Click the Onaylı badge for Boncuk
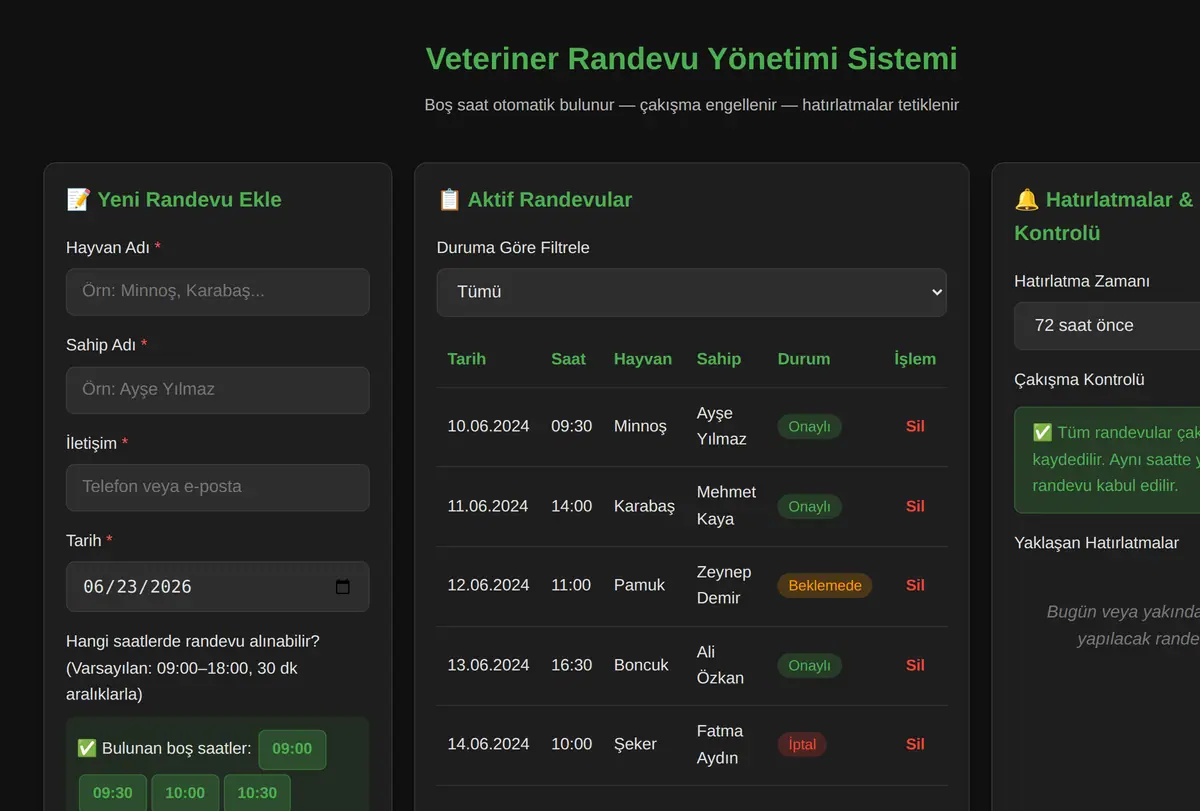 [x=810, y=666]
